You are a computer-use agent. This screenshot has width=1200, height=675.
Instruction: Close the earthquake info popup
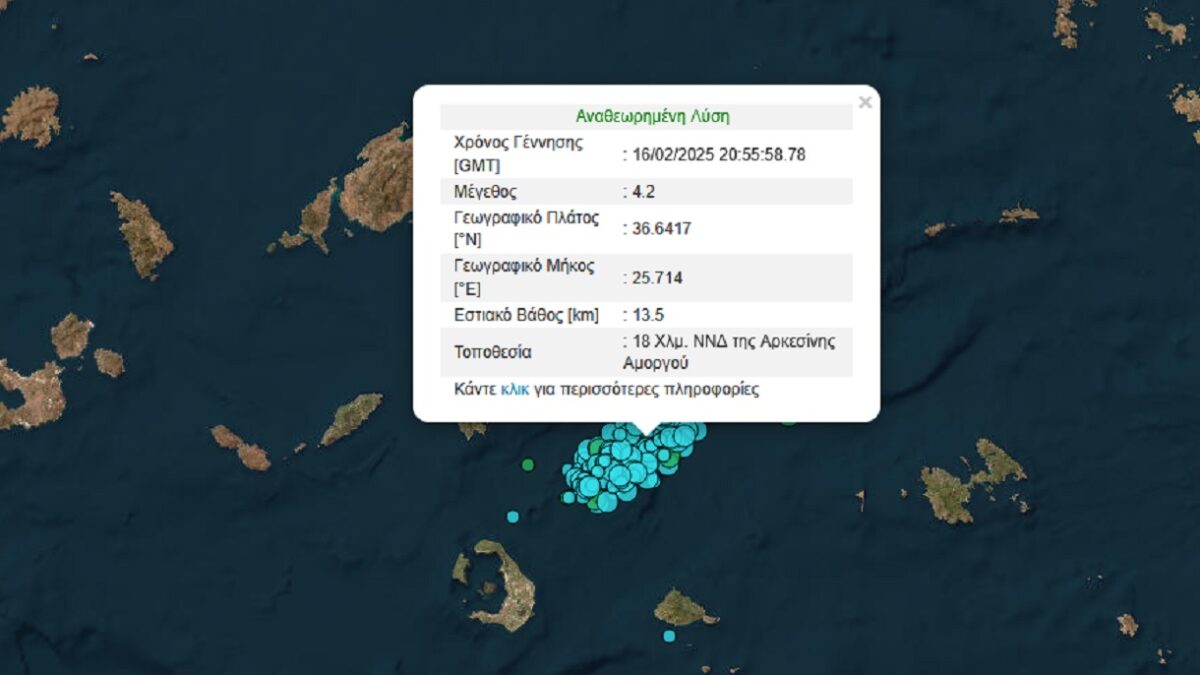(x=865, y=102)
